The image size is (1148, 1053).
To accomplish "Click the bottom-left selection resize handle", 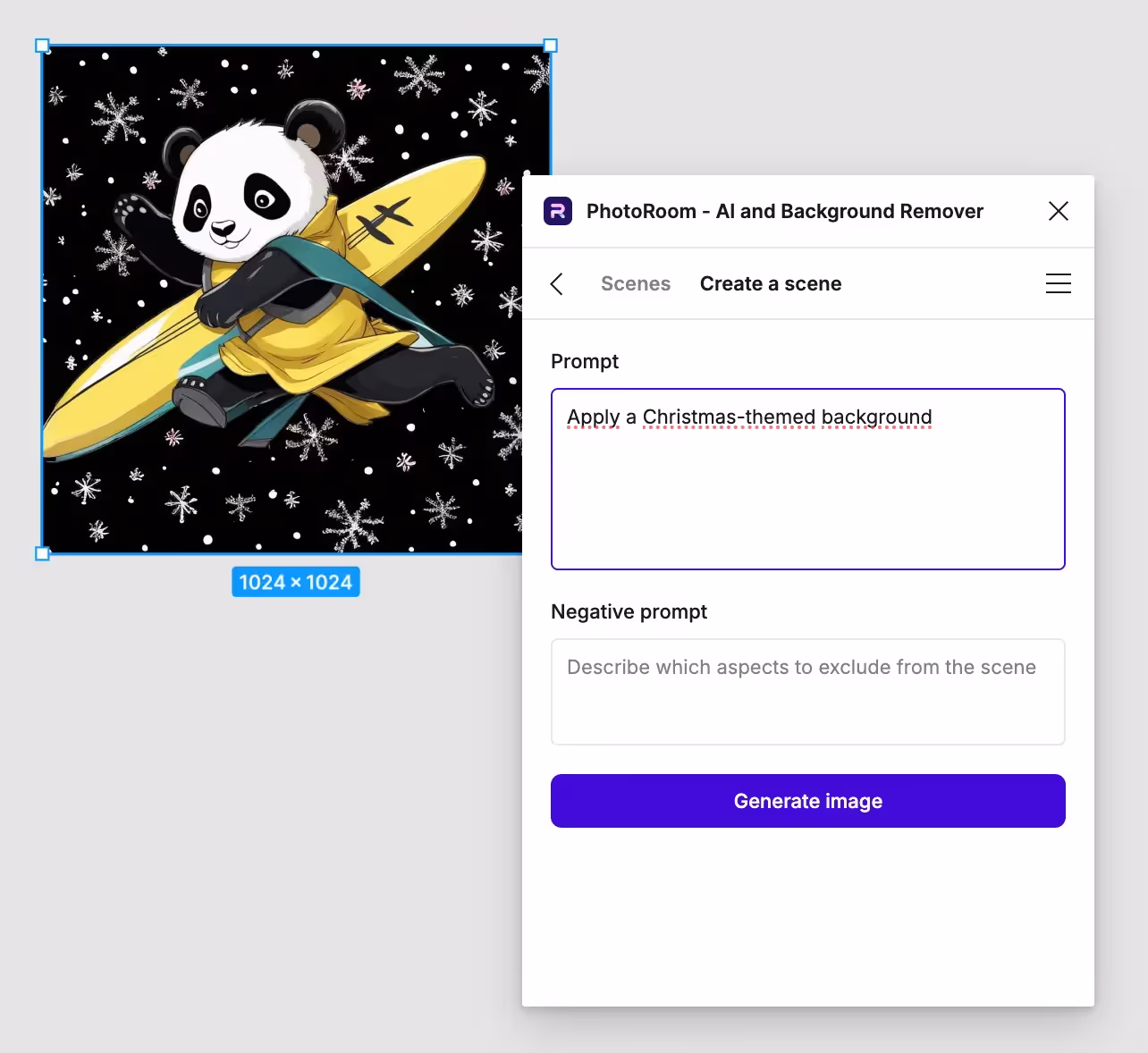I will click(42, 554).
